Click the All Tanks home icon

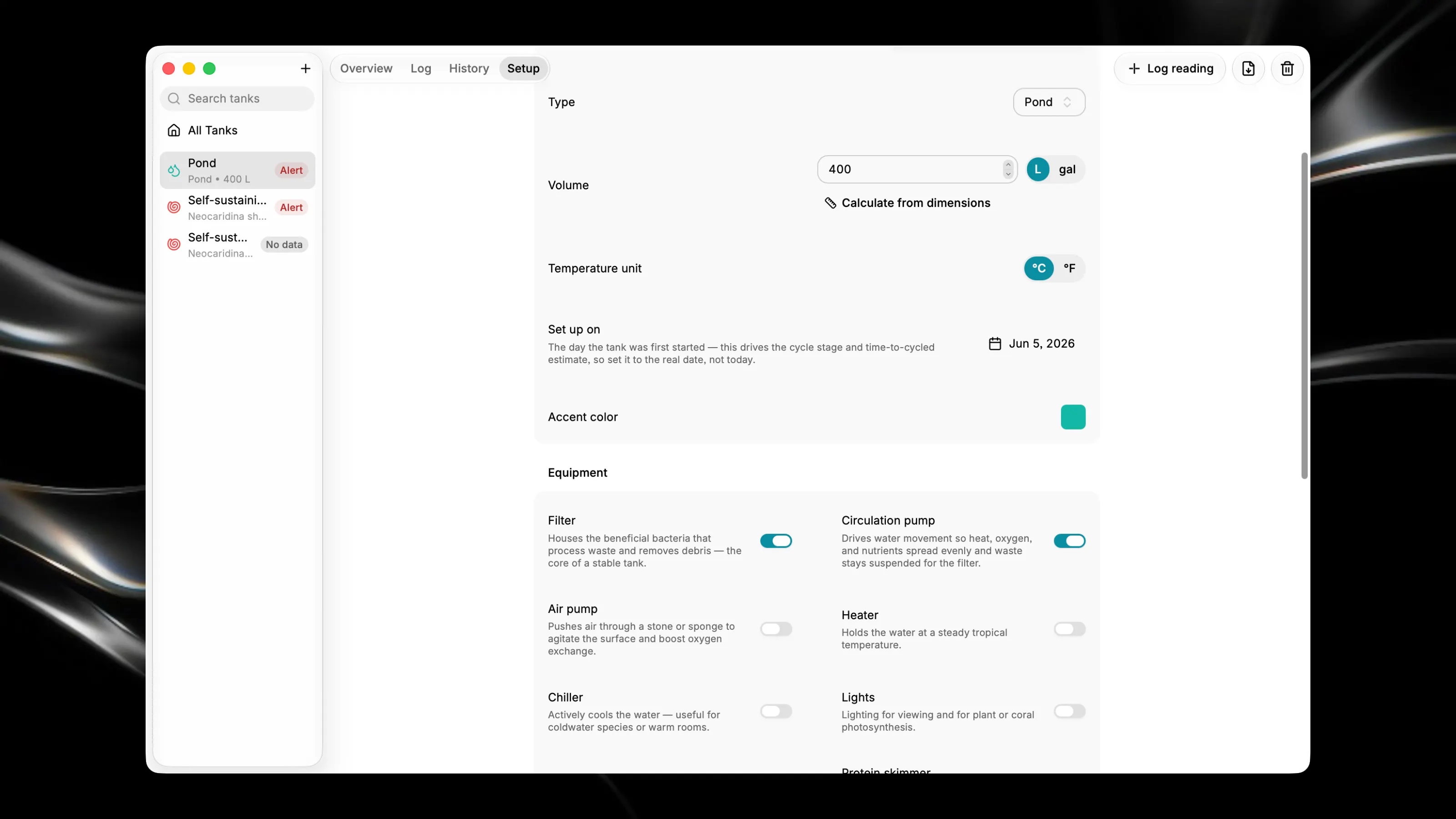click(x=174, y=130)
